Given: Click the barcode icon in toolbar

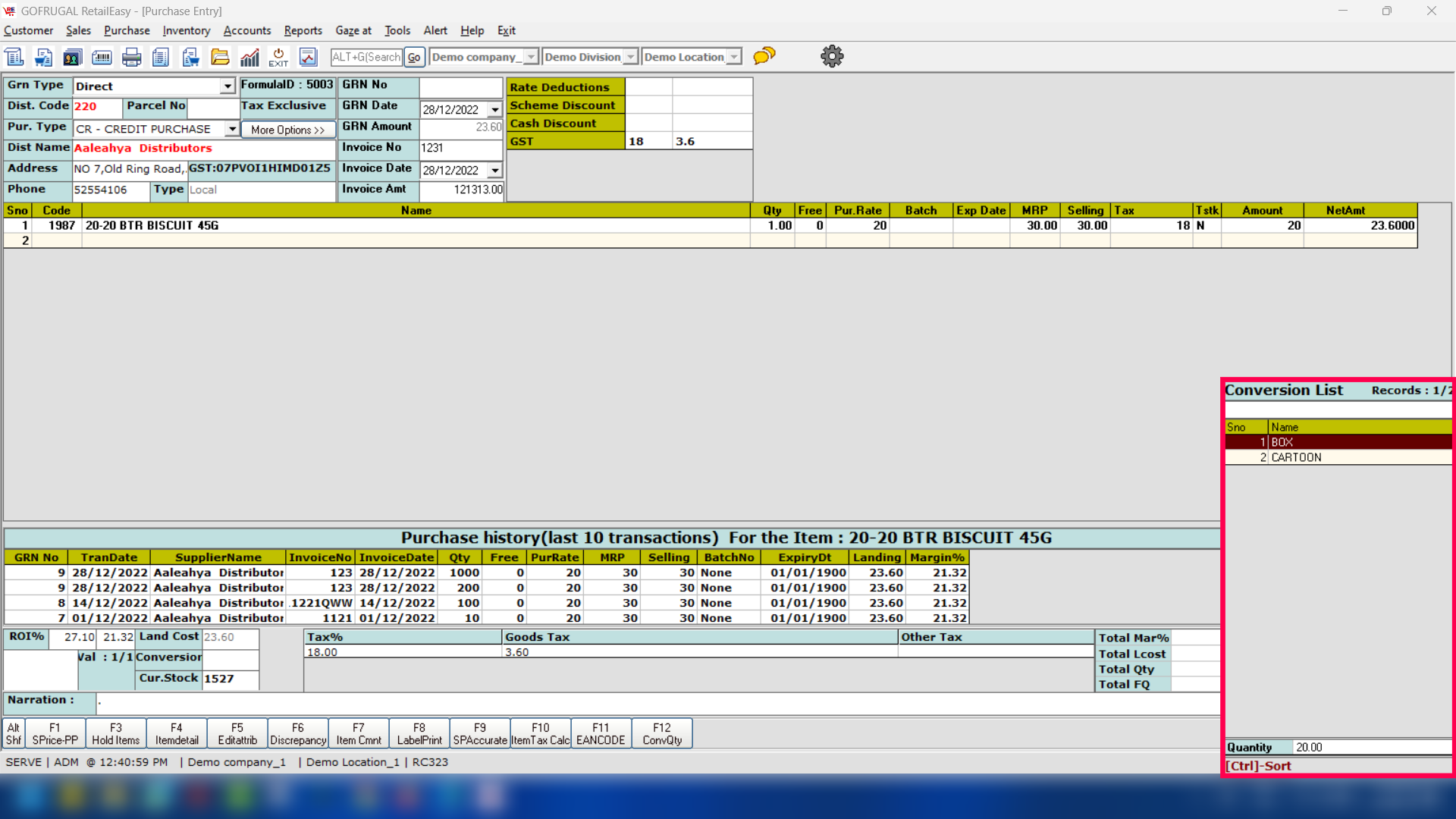Looking at the screenshot, I should [102, 57].
